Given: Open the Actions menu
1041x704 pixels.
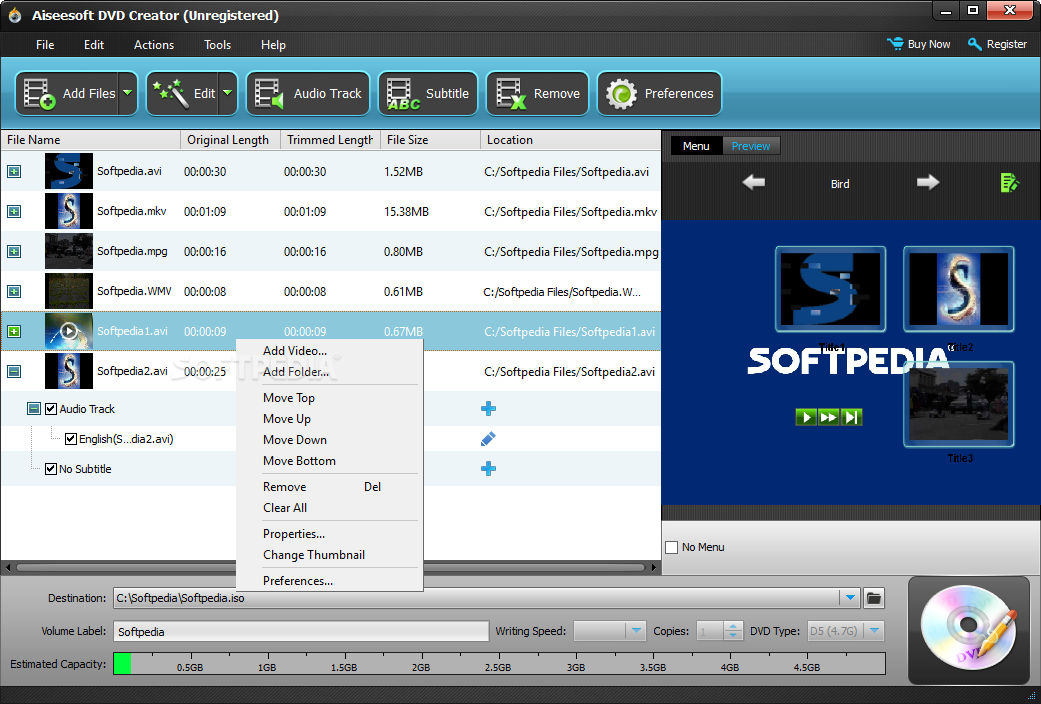Looking at the screenshot, I should [x=154, y=44].
